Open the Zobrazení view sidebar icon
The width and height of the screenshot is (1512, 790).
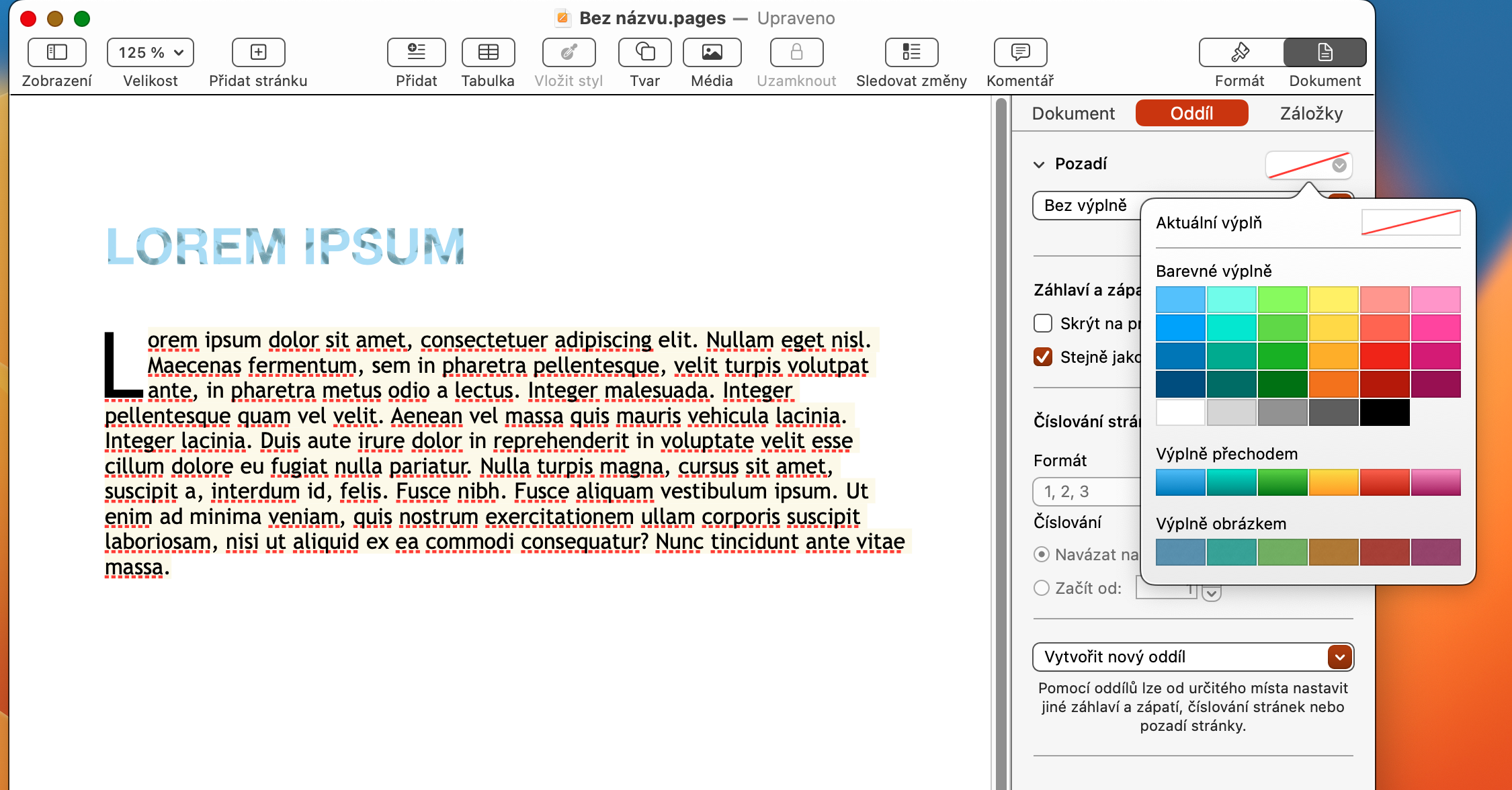(57, 52)
